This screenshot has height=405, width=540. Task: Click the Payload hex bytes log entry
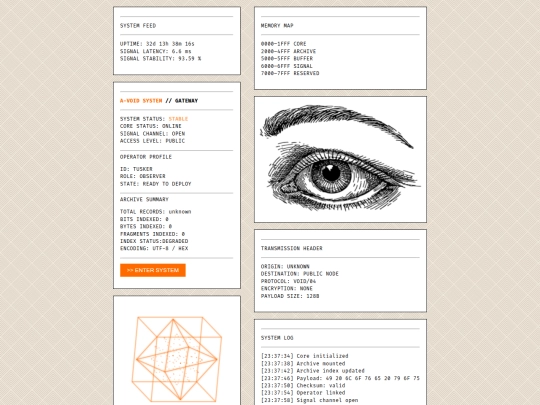[x=340, y=378]
